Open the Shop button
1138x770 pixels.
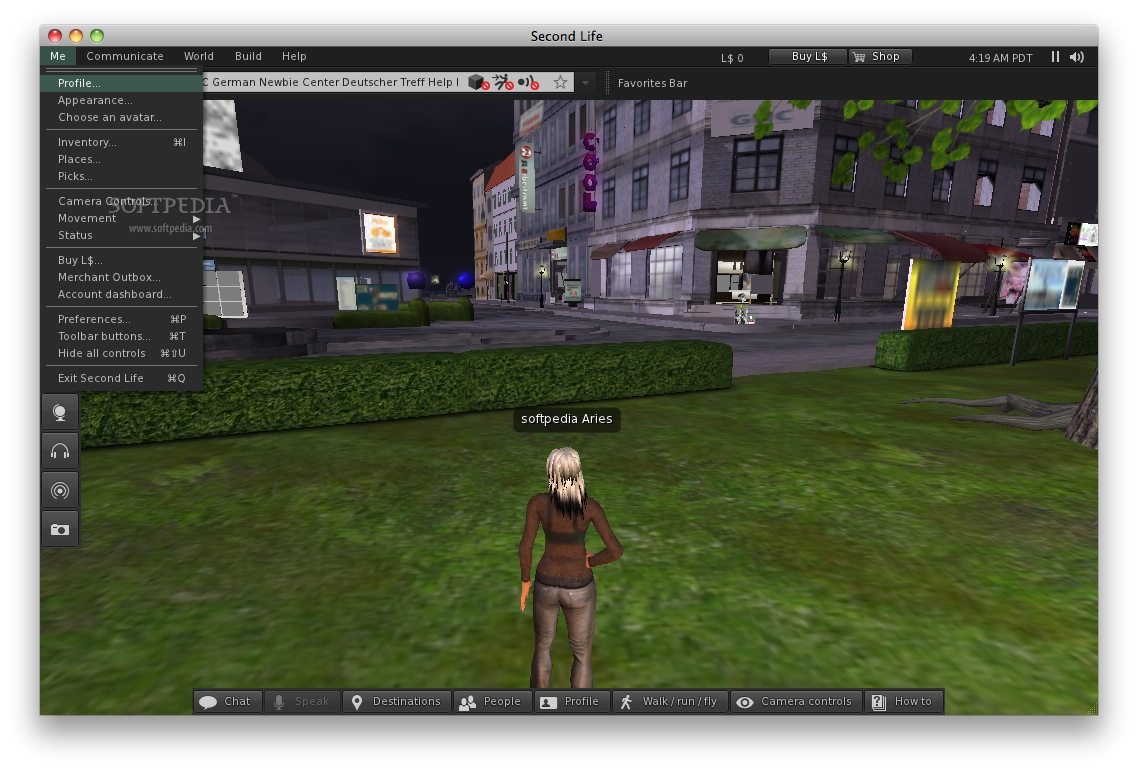point(878,56)
